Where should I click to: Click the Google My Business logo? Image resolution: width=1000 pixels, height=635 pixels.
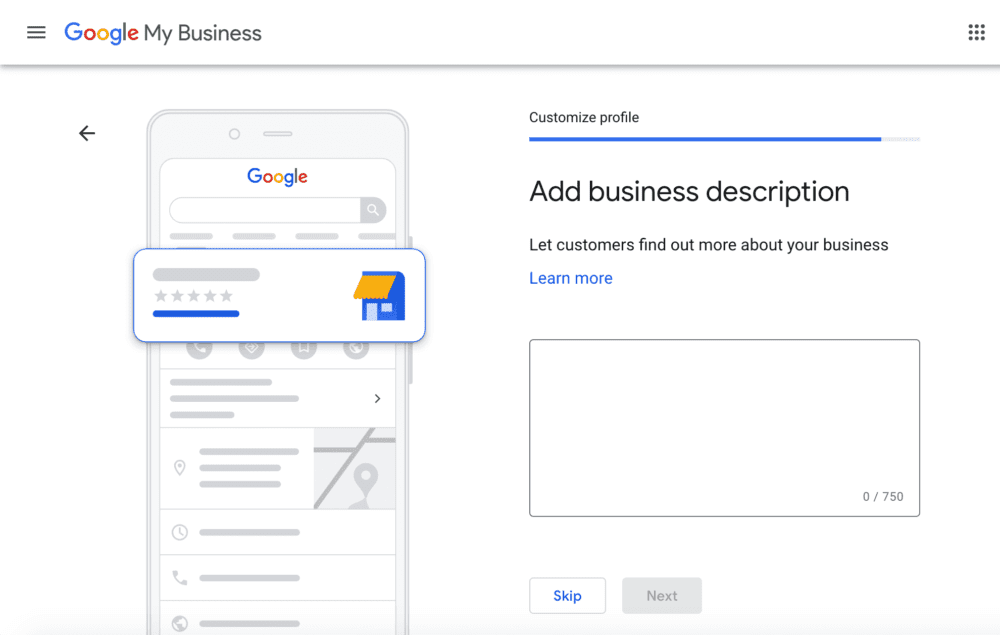click(163, 32)
